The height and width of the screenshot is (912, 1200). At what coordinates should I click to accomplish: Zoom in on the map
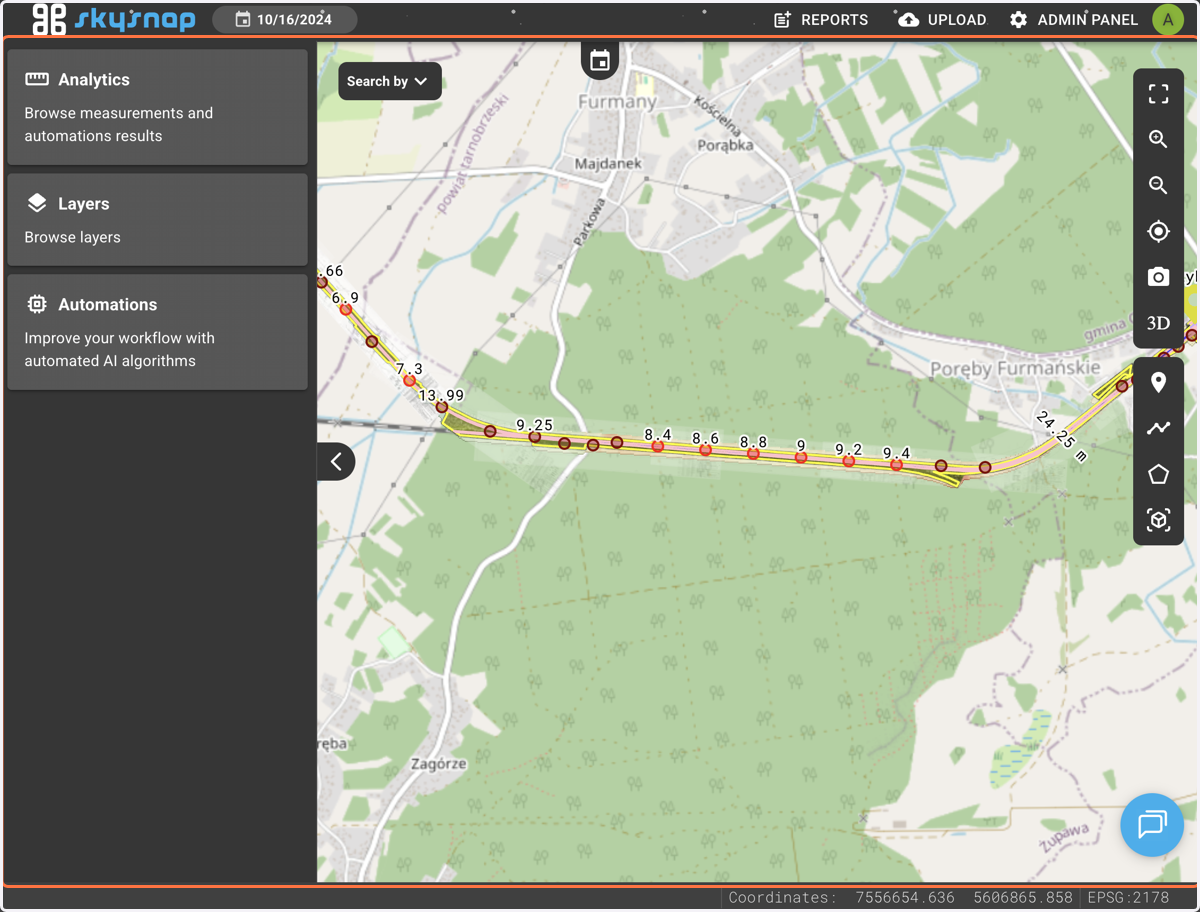1158,139
